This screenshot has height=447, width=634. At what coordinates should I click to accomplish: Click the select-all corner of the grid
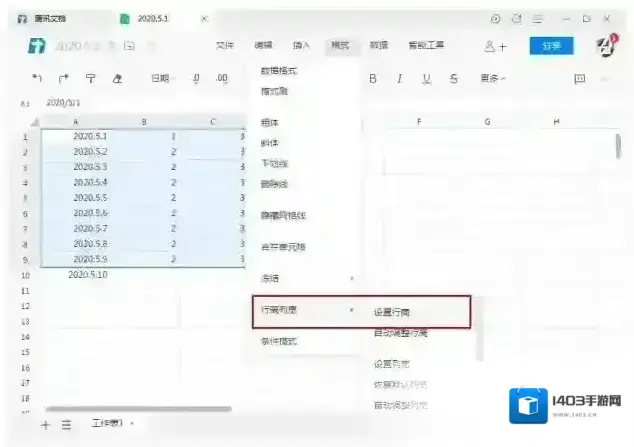click(x=35, y=122)
